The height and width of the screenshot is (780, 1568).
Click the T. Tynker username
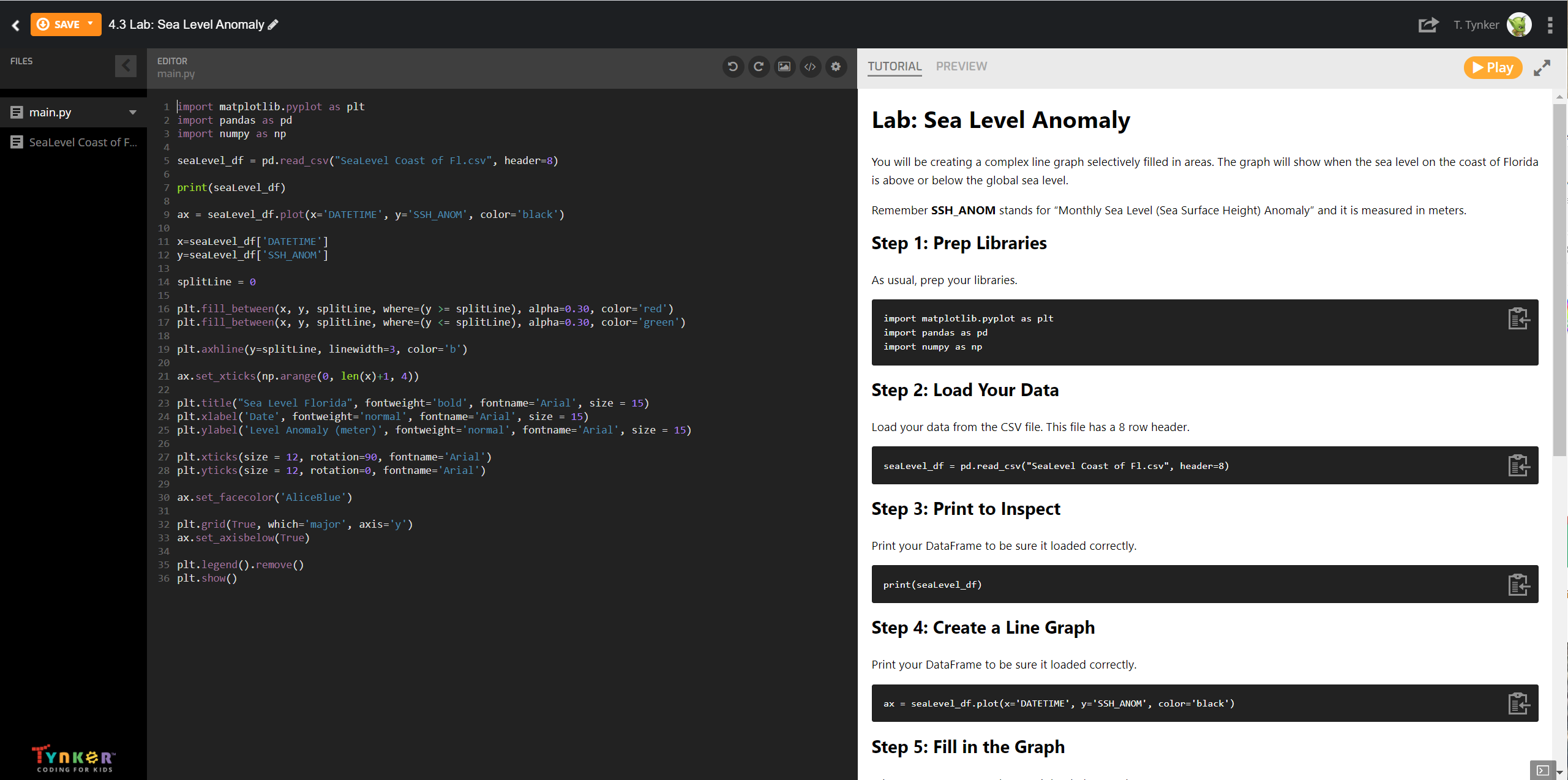[1476, 25]
